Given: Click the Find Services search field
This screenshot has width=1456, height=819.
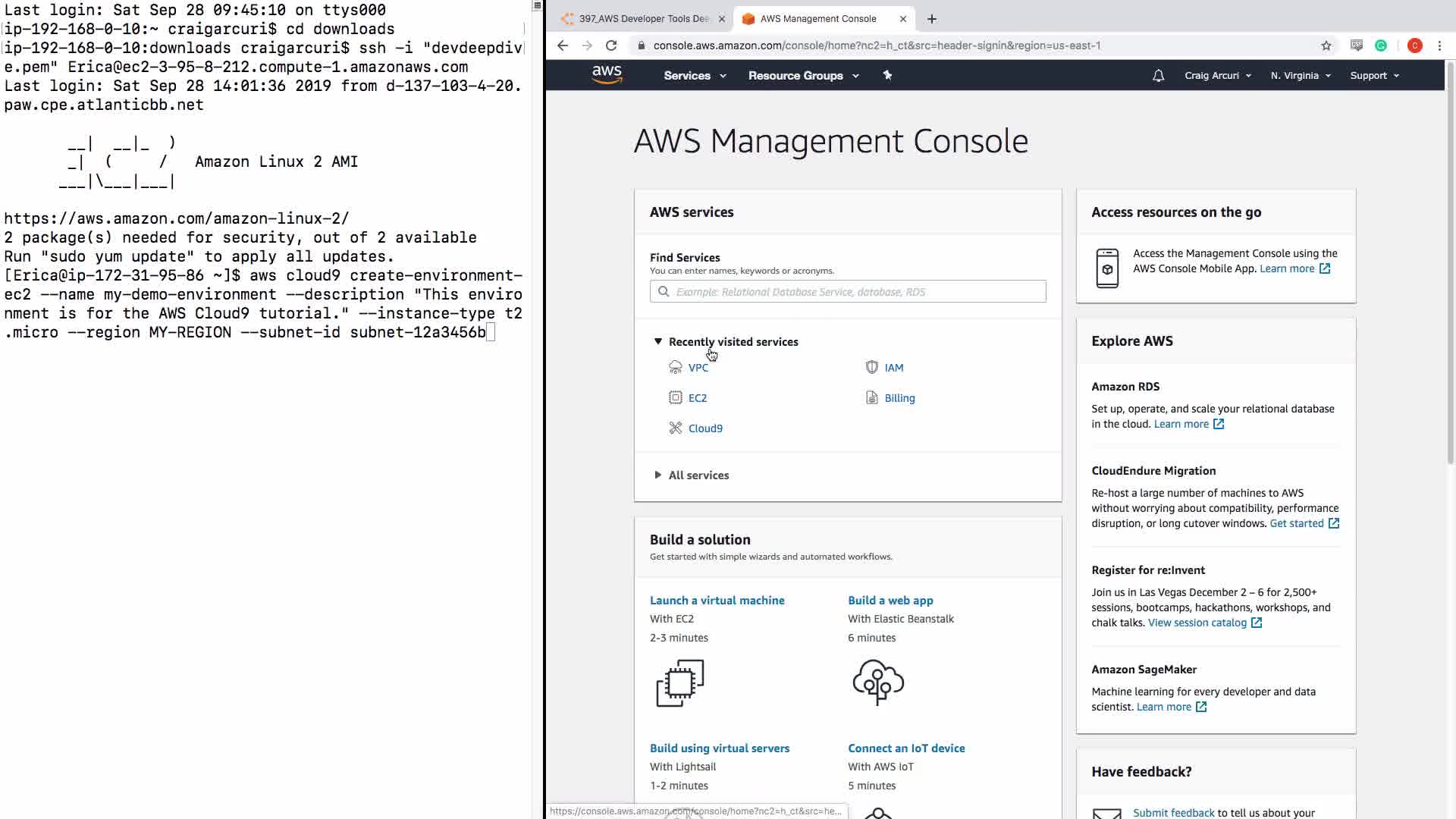Looking at the screenshot, I should point(848,292).
